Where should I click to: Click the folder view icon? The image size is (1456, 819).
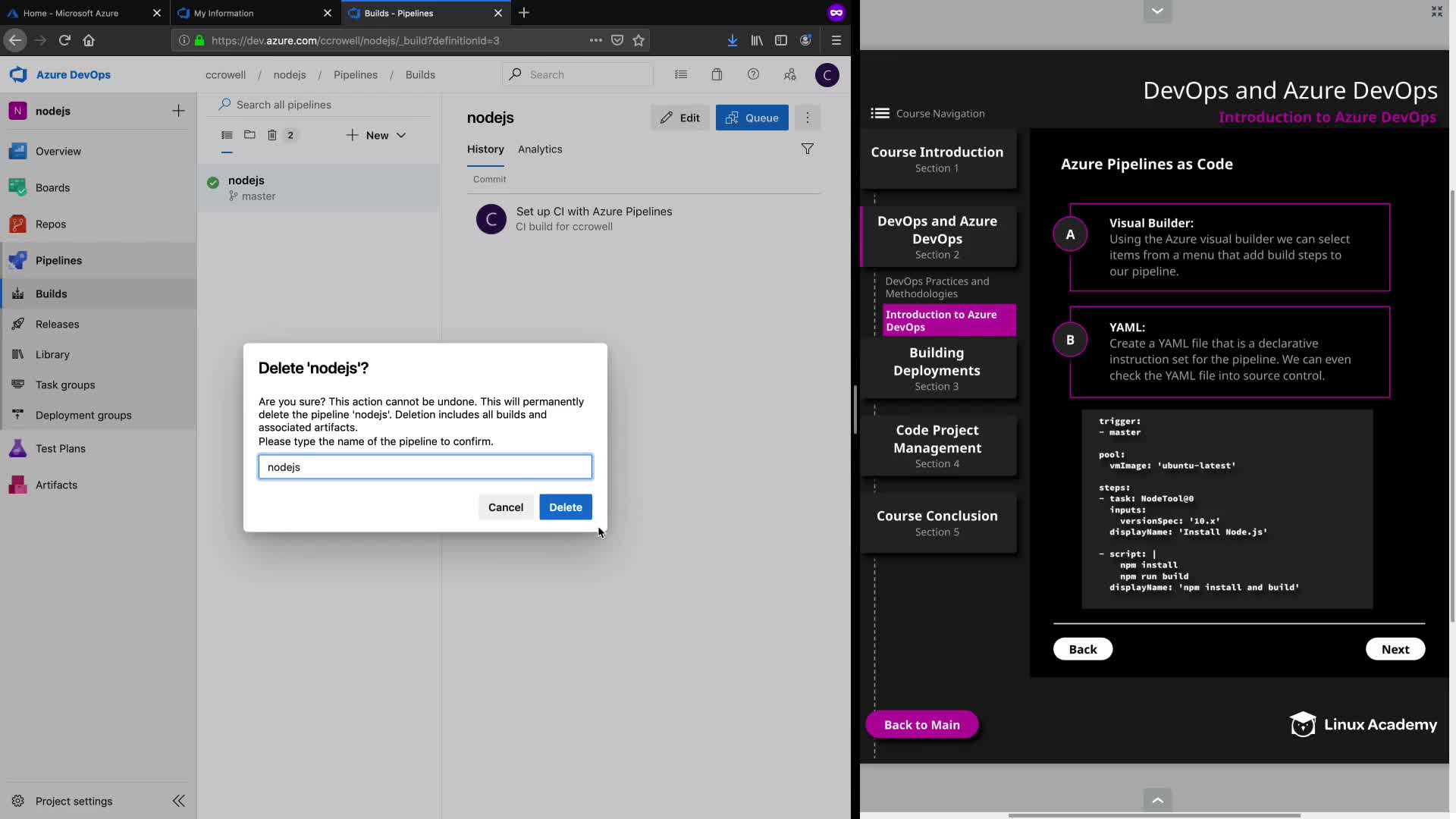point(249,135)
